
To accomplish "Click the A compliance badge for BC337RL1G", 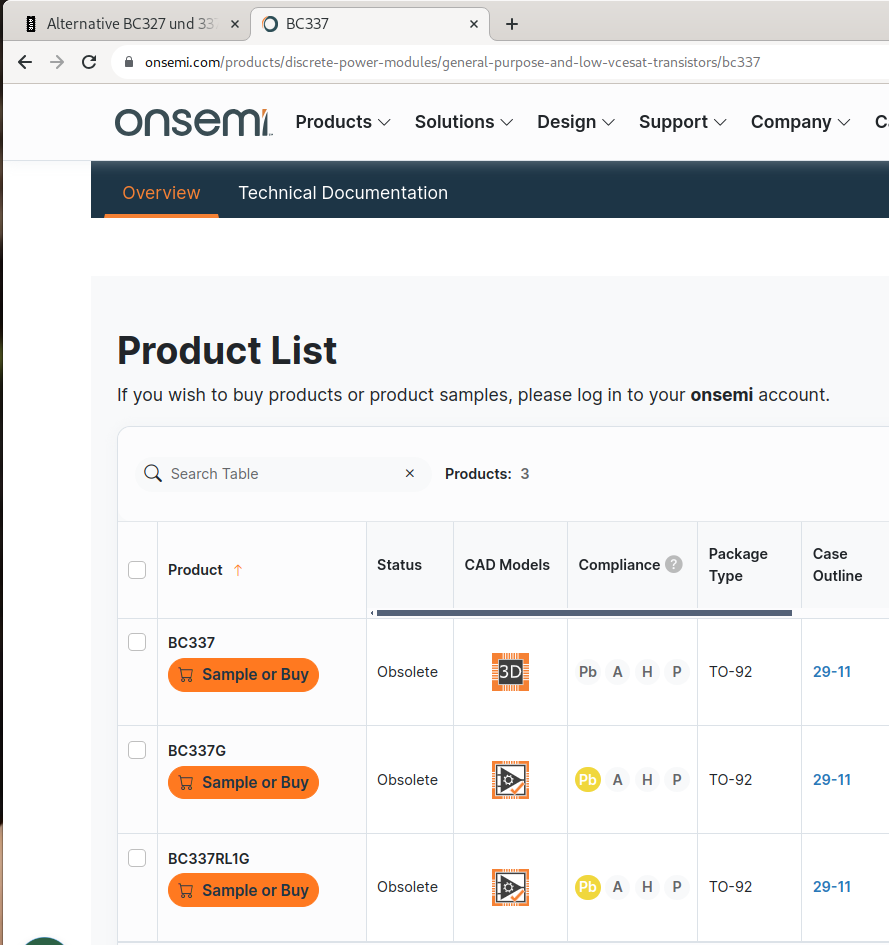I will 618,887.
